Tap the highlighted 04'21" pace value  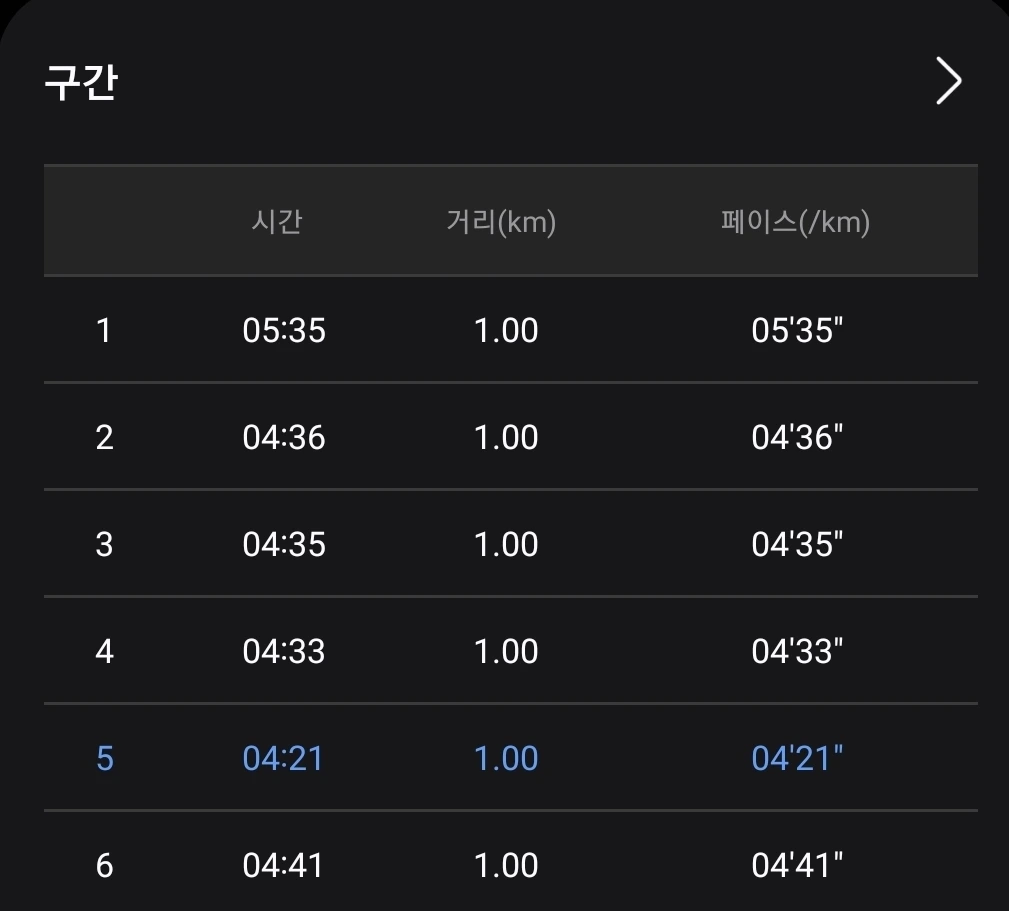click(797, 758)
